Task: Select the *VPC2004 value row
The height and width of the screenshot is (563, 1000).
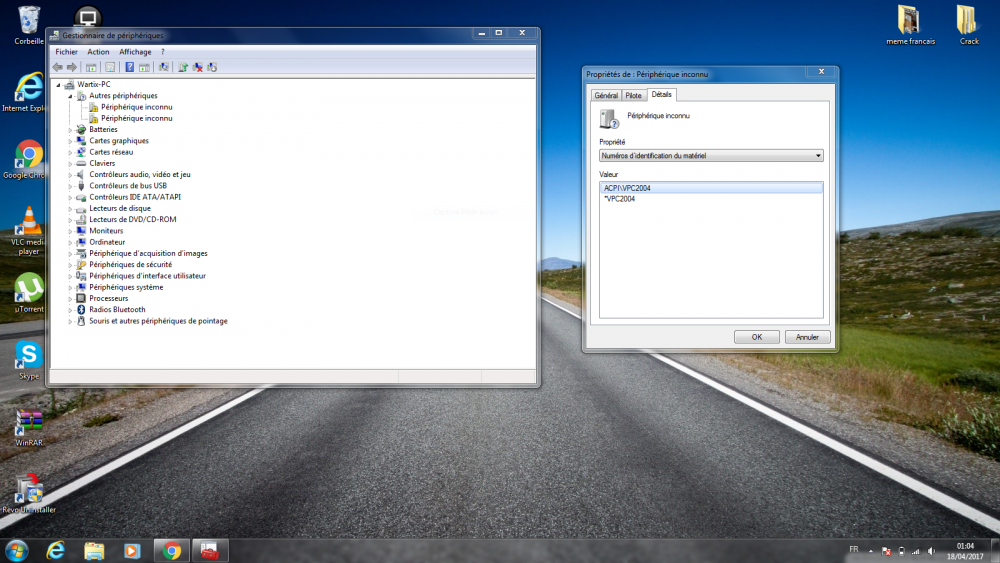Action: coord(711,199)
